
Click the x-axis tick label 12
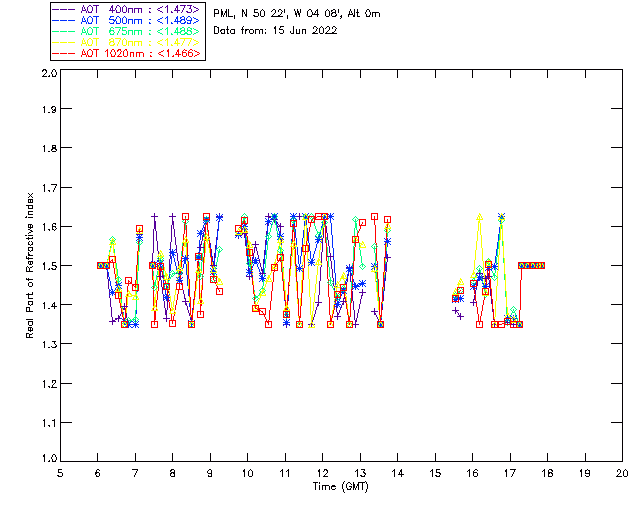coord(322,472)
